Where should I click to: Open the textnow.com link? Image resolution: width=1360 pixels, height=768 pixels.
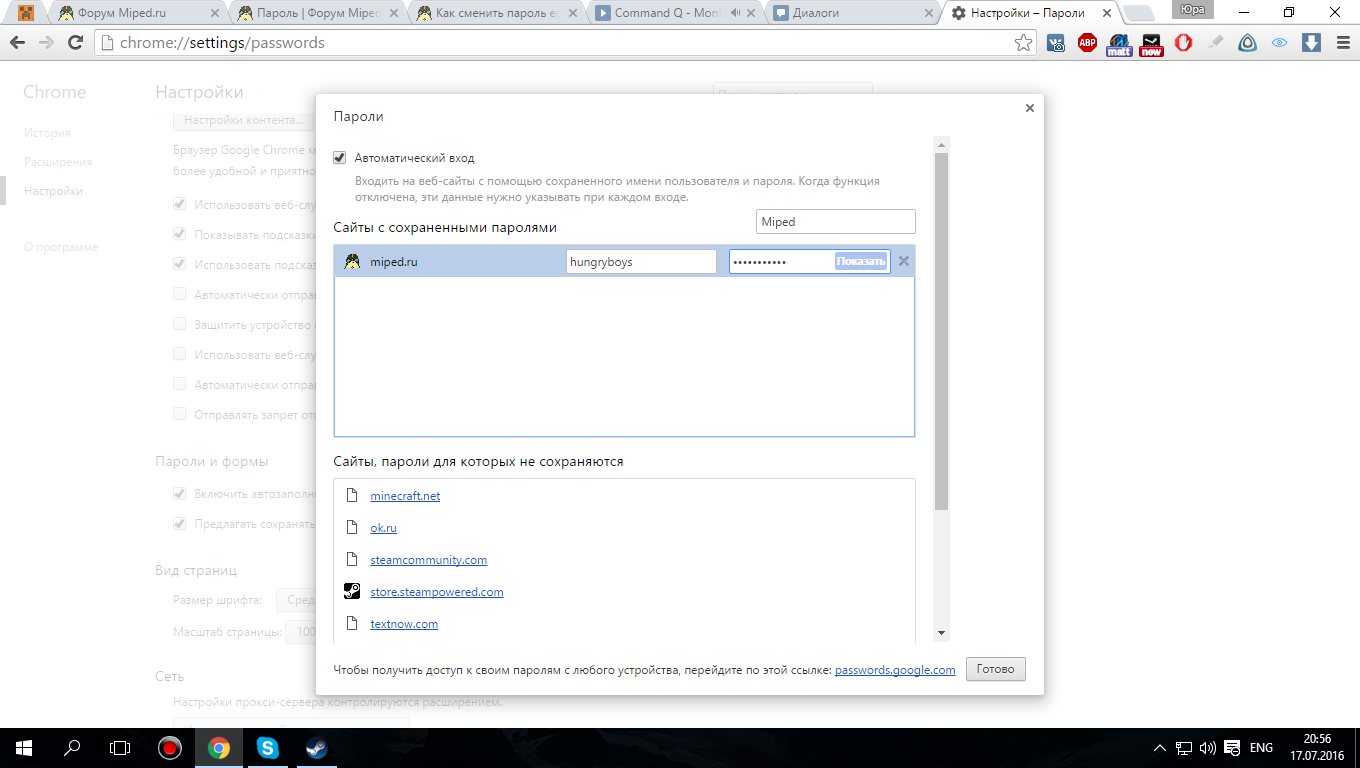[404, 624]
